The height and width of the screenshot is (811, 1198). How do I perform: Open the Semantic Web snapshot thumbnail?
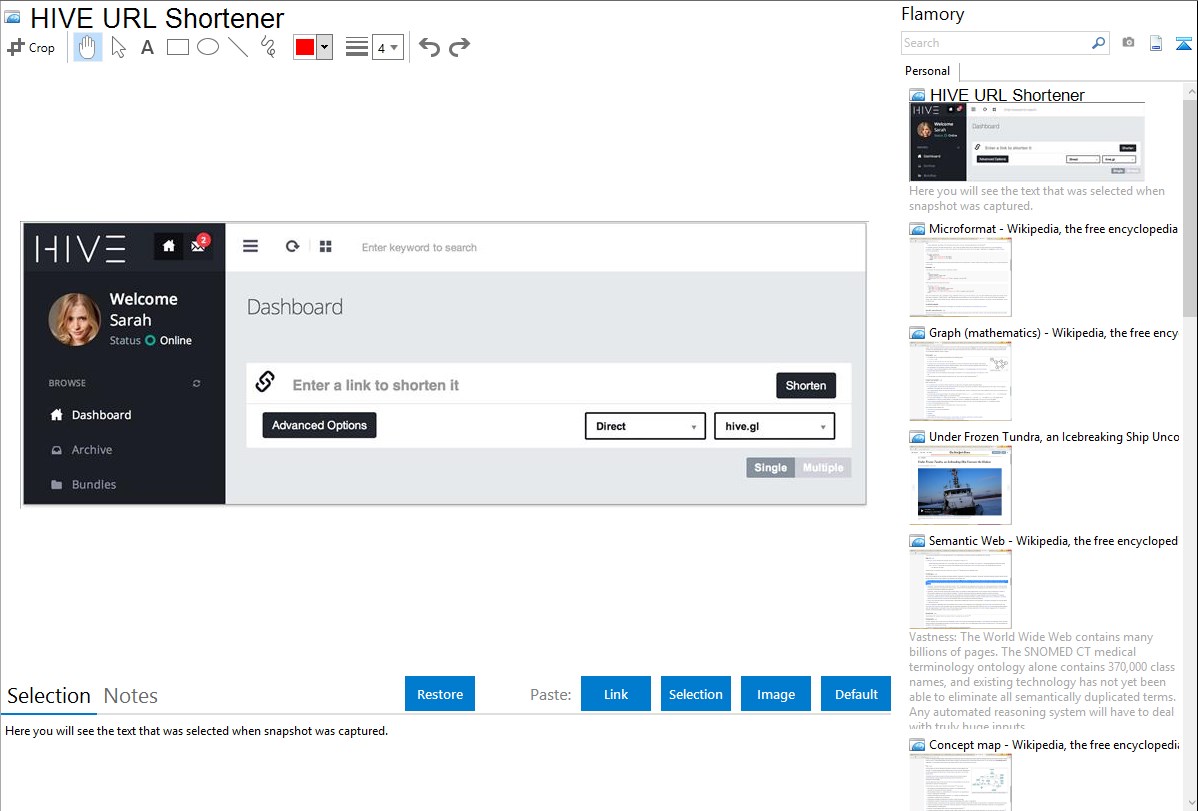point(960,589)
